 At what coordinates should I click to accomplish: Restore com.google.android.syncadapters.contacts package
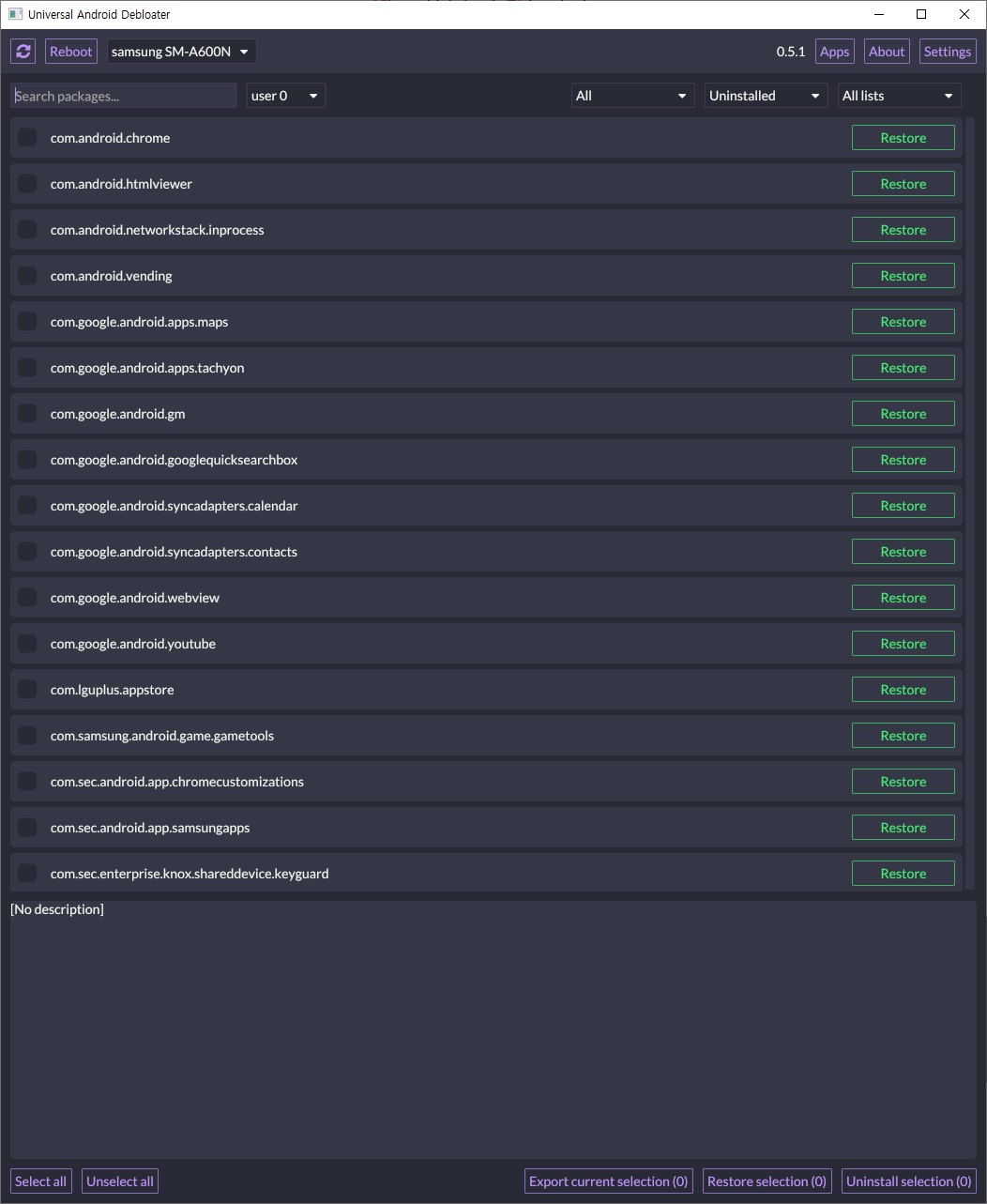coord(903,552)
